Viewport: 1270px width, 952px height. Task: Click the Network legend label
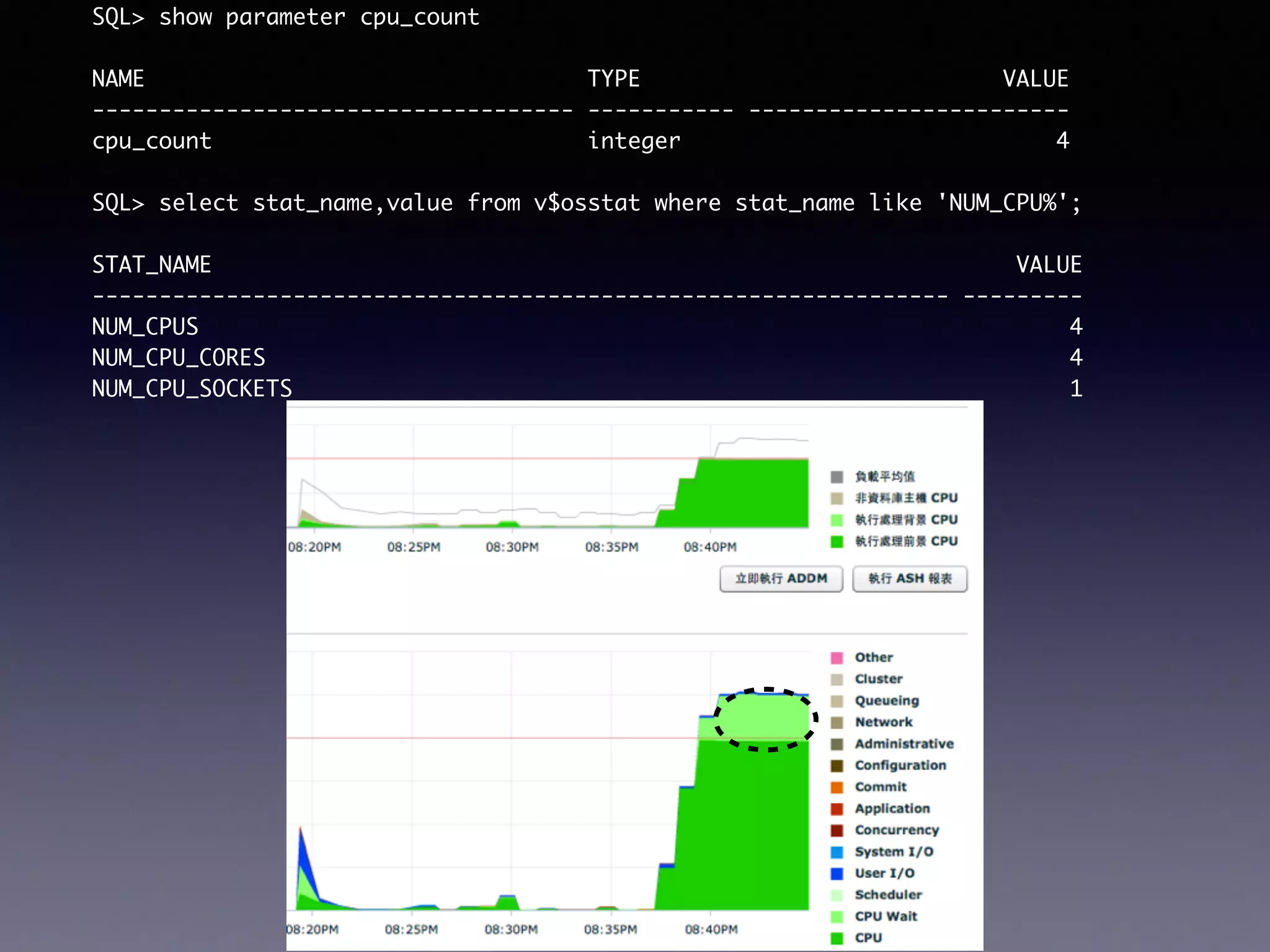click(884, 722)
